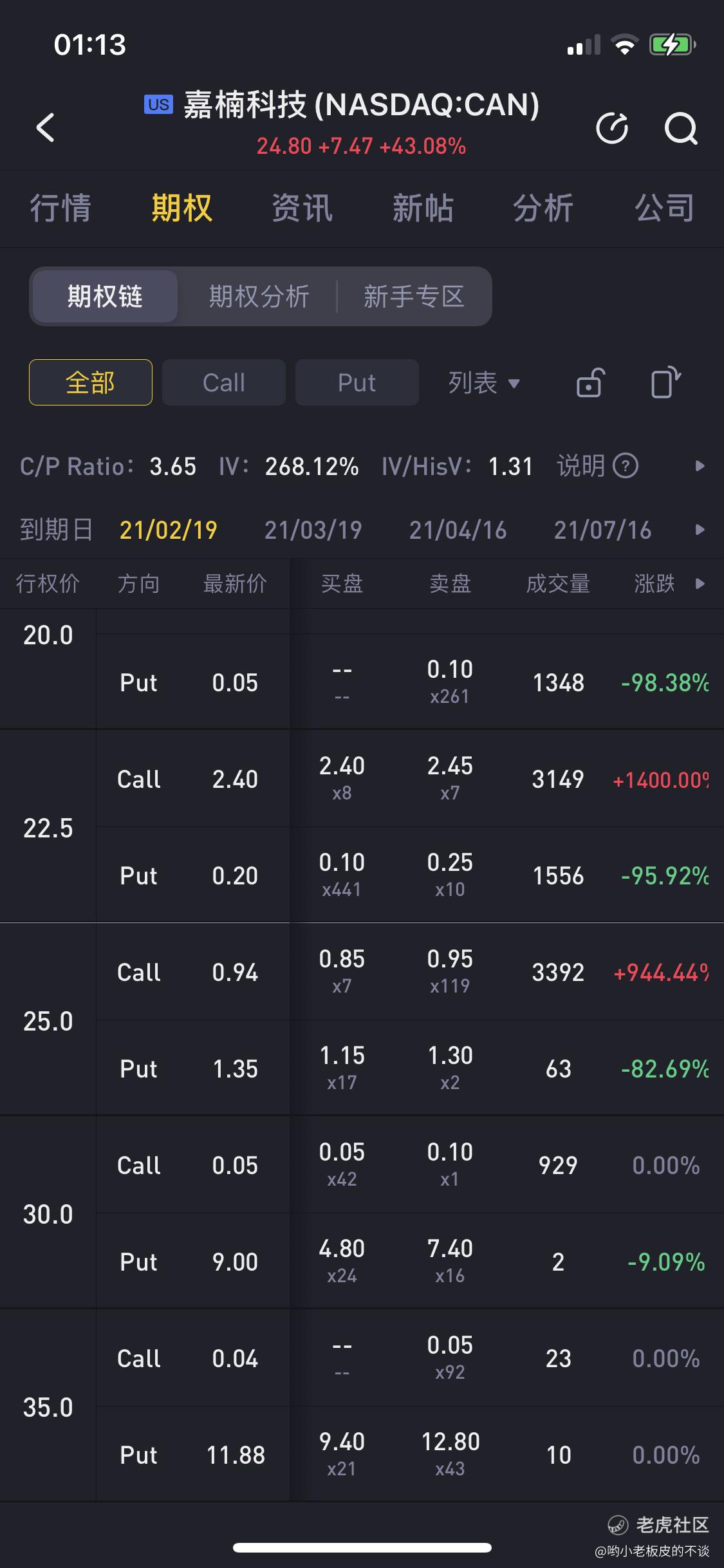The image size is (724, 1568).
Task: Expand more expiration dates arrow
Action: click(700, 530)
